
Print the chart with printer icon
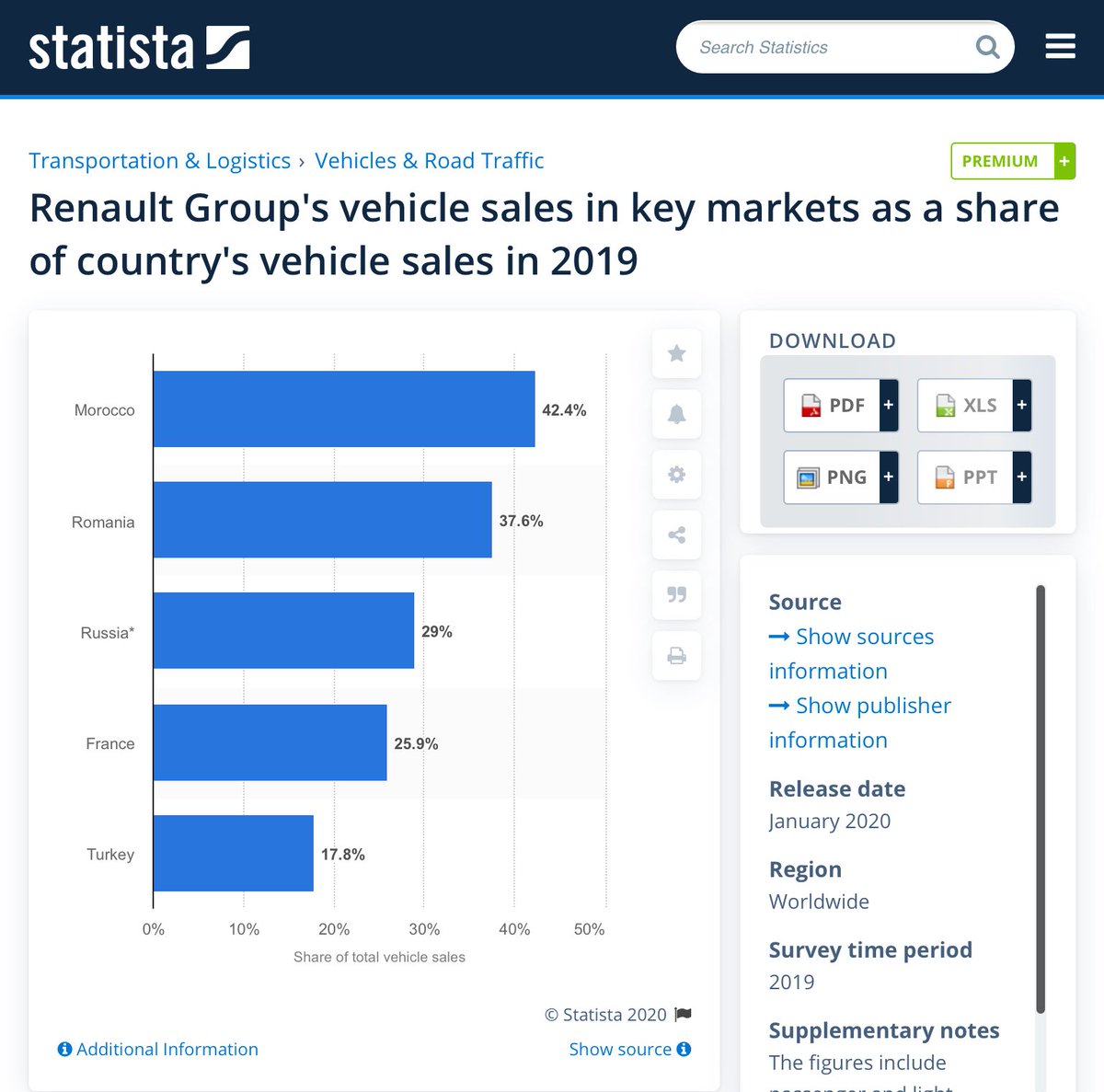tap(676, 656)
